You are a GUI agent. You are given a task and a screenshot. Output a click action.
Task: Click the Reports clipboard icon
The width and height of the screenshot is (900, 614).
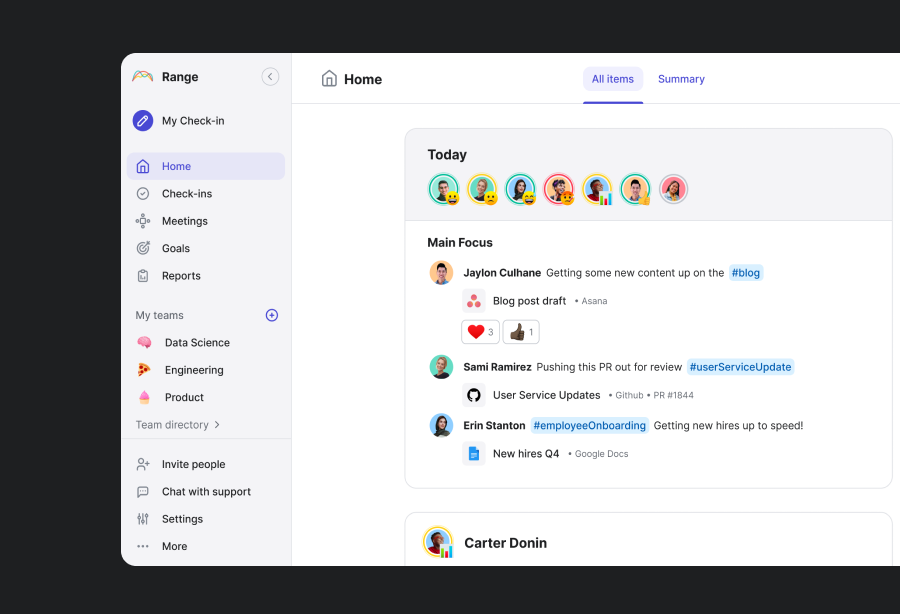(143, 276)
